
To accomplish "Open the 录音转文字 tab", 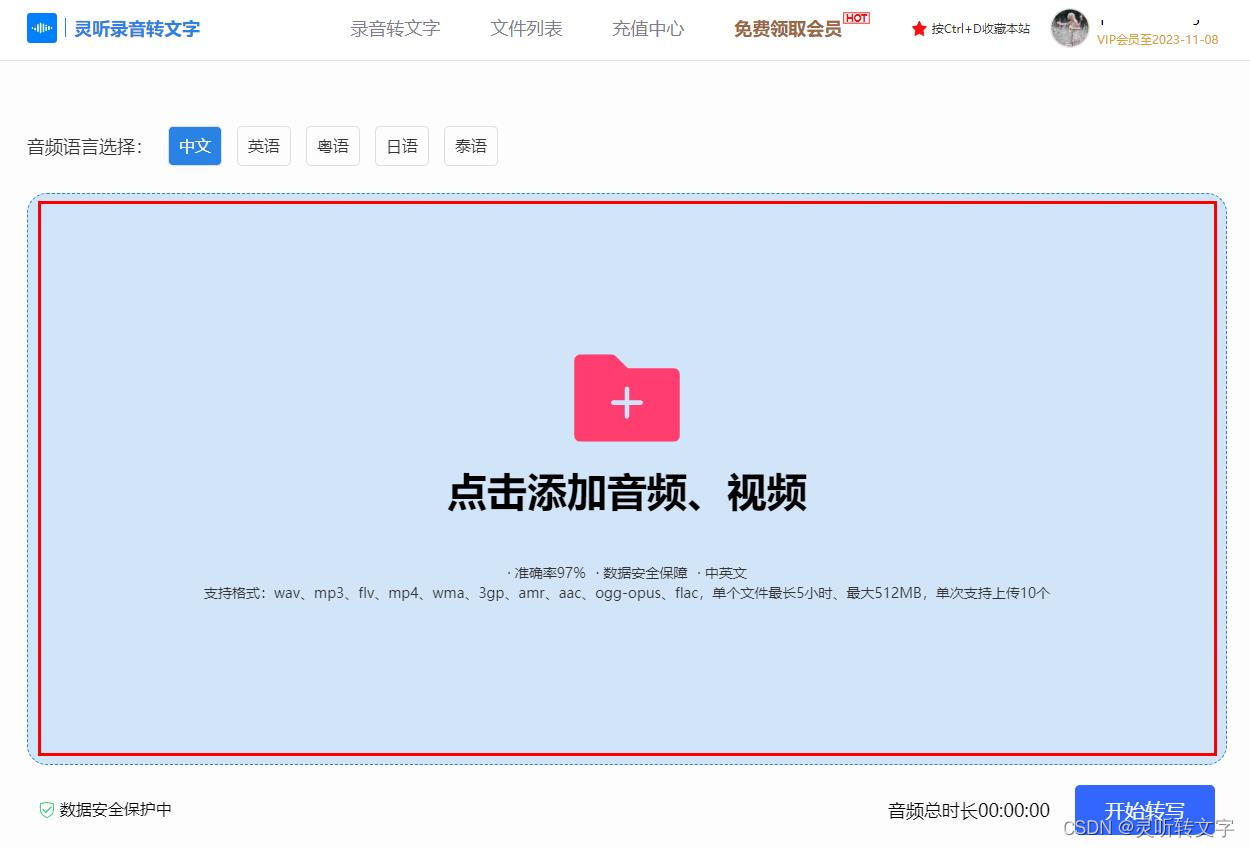I will click(x=395, y=29).
